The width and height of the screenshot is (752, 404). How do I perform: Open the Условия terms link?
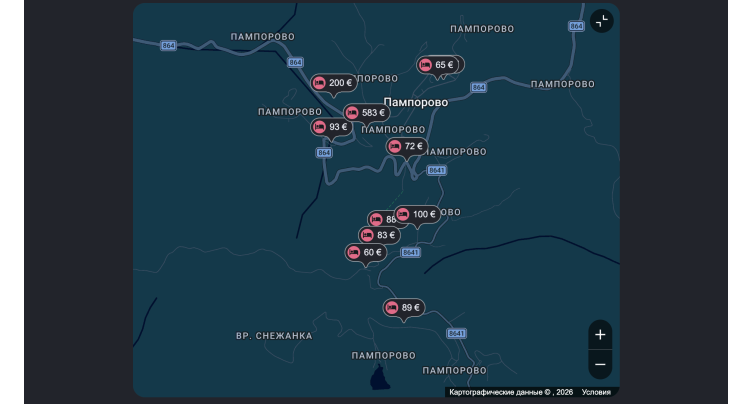pyautogui.click(x=596, y=392)
